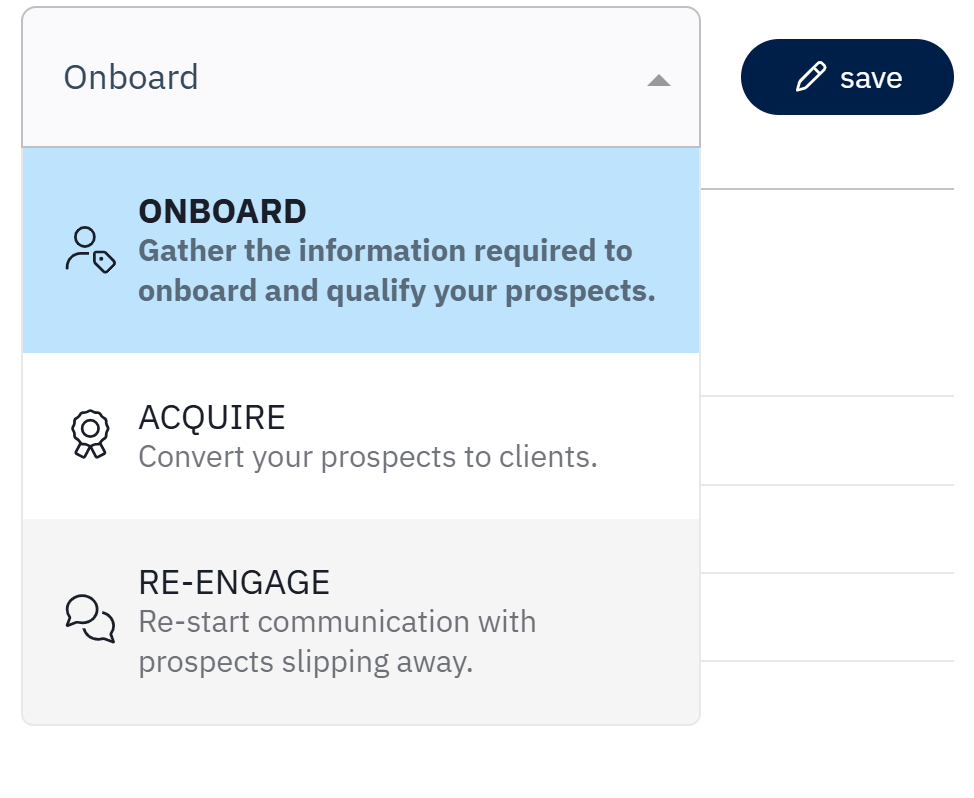Click the pencil icon on the save button
This screenshot has width=974, height=798.
810,77
